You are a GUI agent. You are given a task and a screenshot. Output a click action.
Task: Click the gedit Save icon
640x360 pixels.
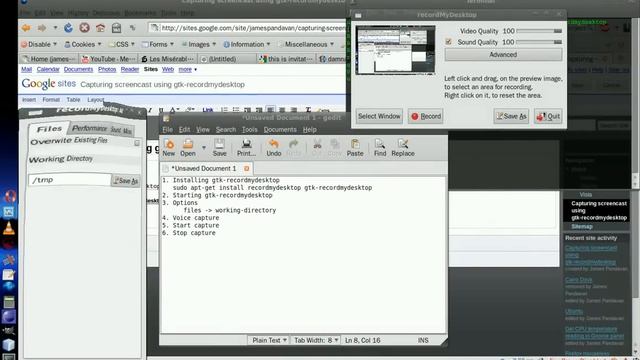(219, 144)
